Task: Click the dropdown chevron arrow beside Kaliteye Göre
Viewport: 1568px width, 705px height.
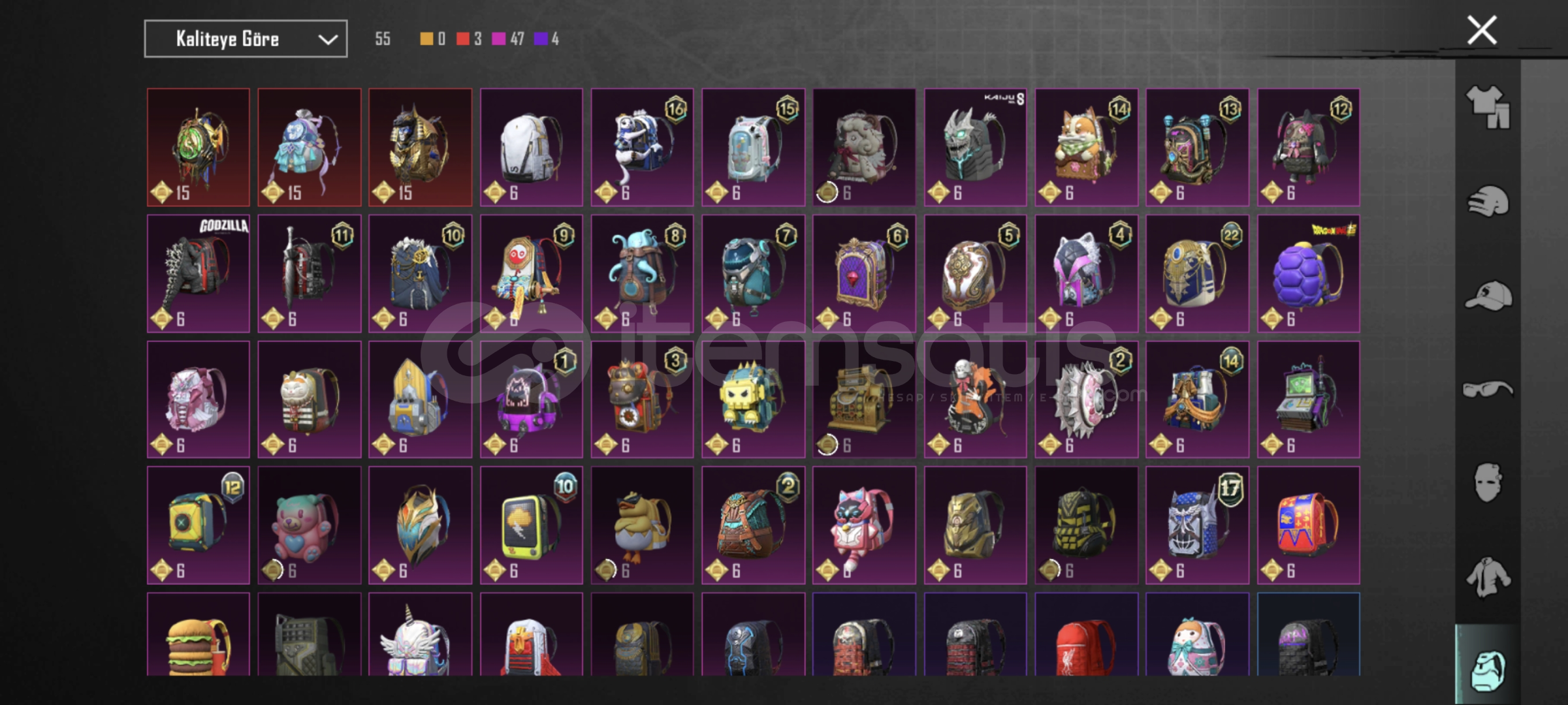Action: pyautogui.click(x=328, y=40)
